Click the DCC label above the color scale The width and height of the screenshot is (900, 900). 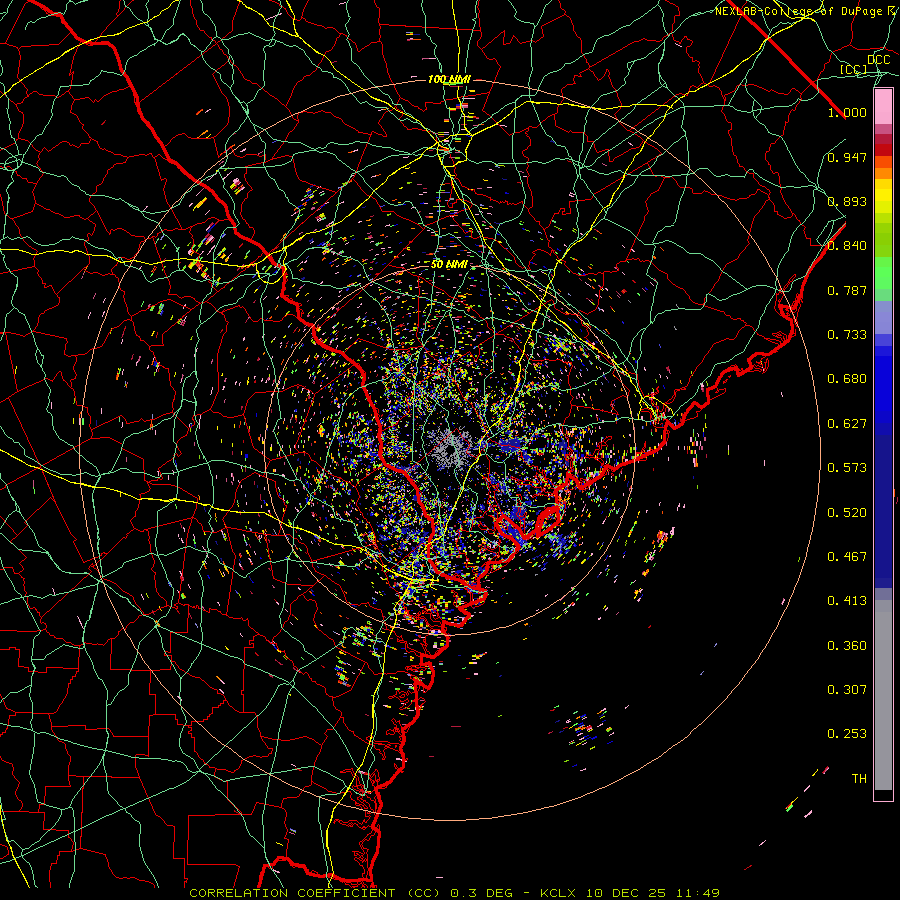tap(878, 59)
